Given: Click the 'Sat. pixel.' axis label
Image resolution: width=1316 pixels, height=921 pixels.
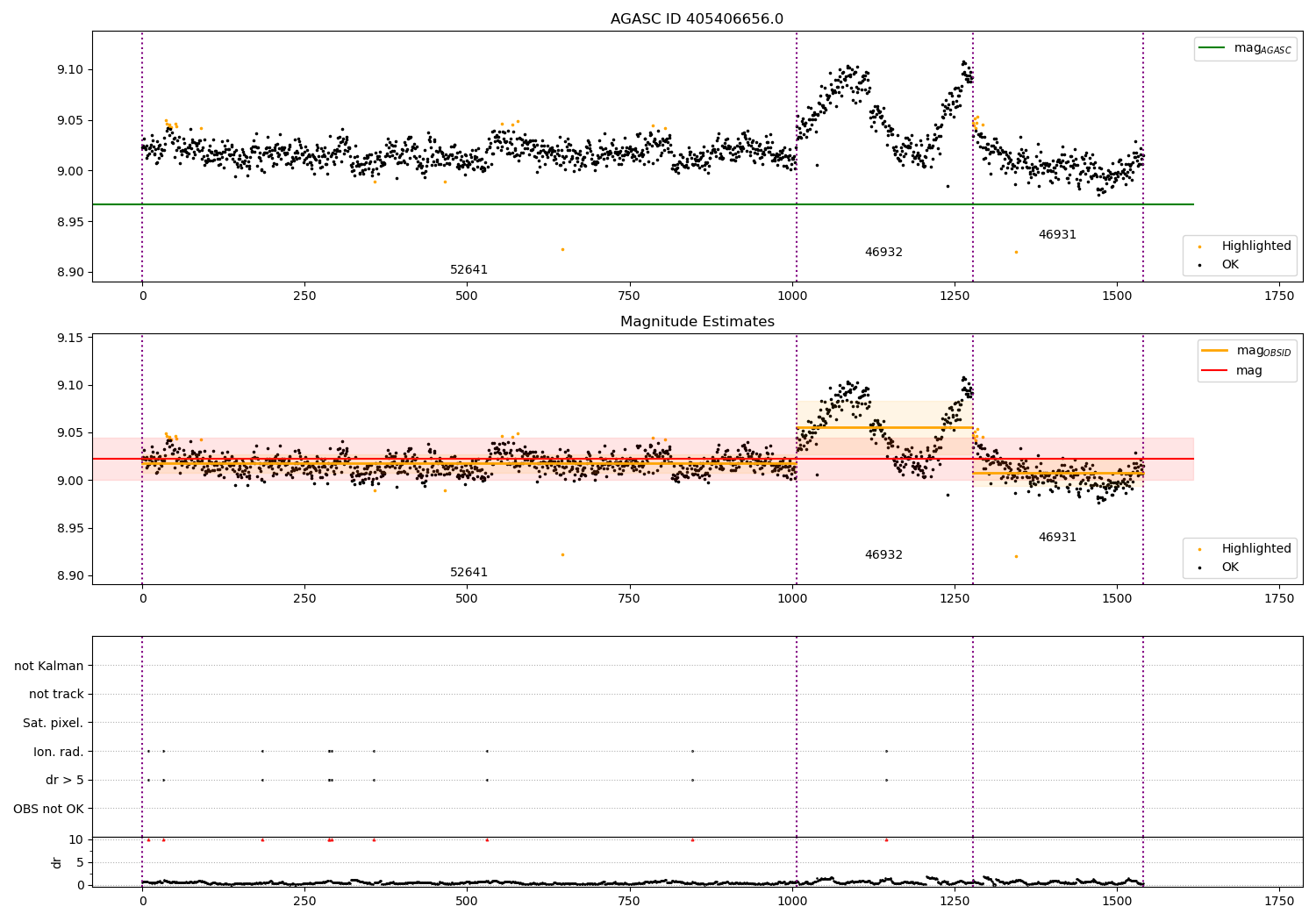Looking at the screenshot, I should [54, 724].
